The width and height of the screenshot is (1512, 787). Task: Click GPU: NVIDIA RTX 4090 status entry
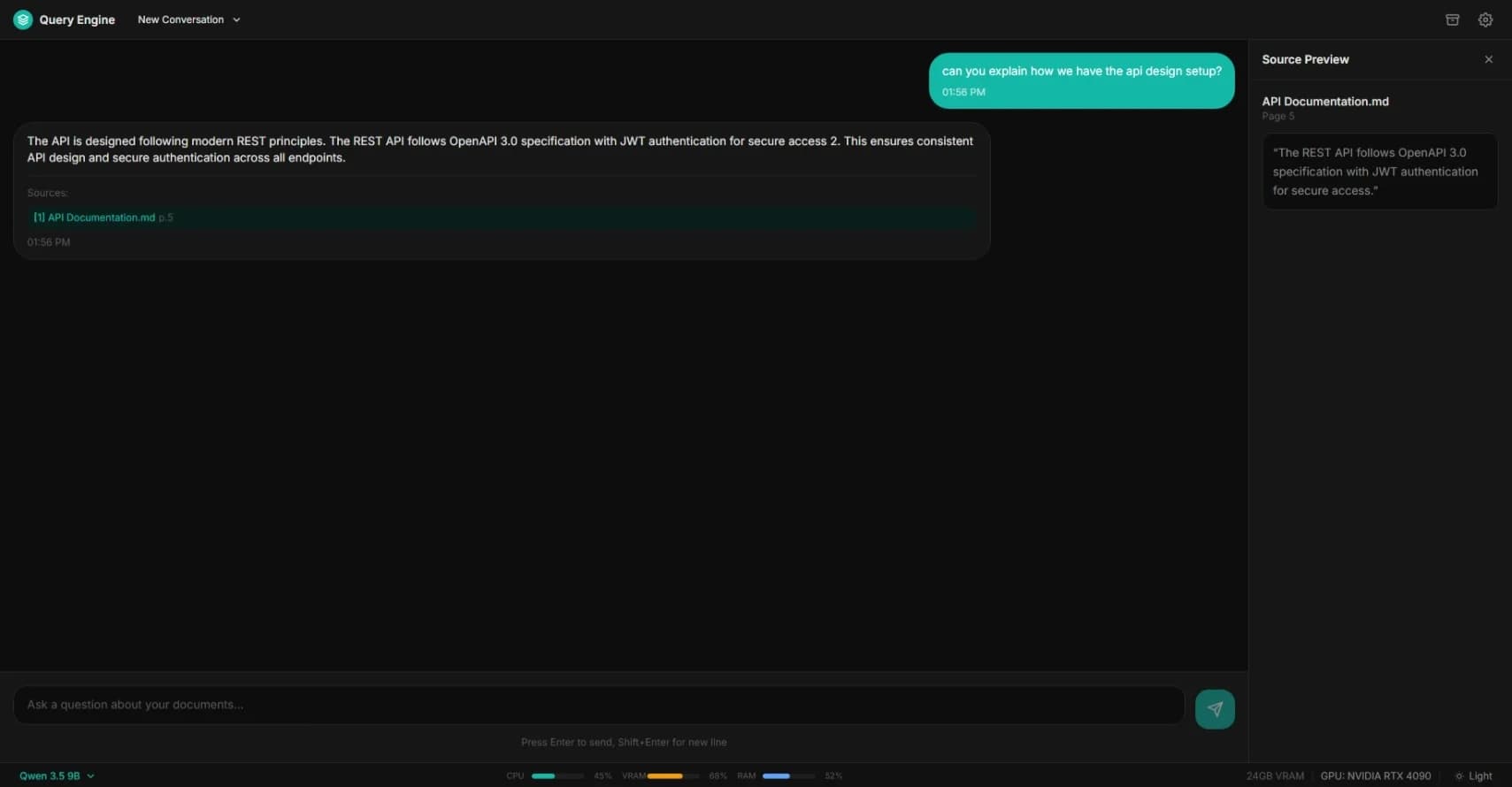1376,776
